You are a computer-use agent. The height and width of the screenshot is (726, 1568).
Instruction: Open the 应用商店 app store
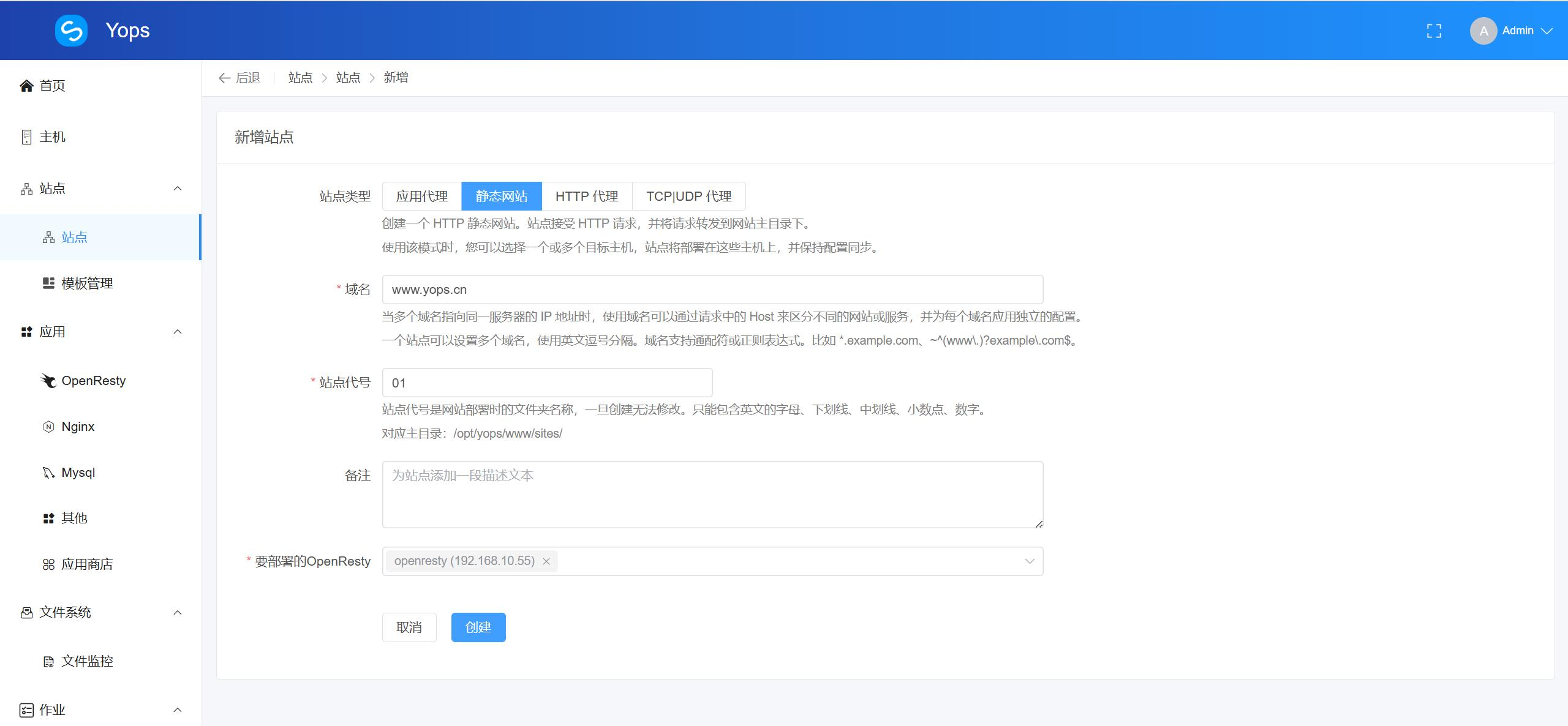tap(87, 564)
